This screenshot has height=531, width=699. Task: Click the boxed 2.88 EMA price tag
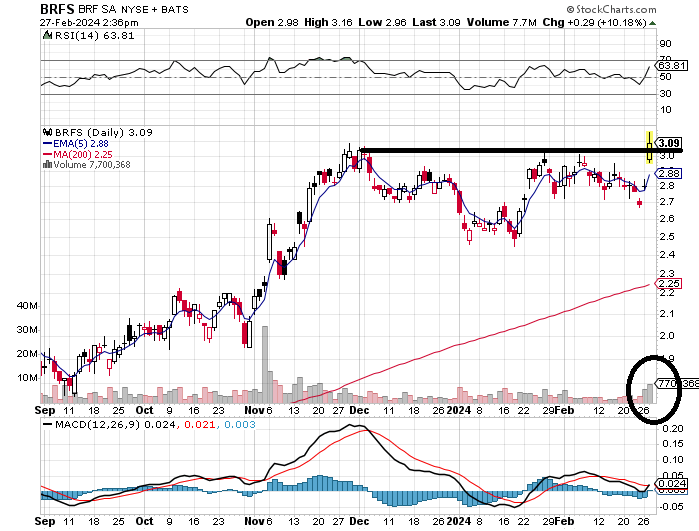click(669, 173)
